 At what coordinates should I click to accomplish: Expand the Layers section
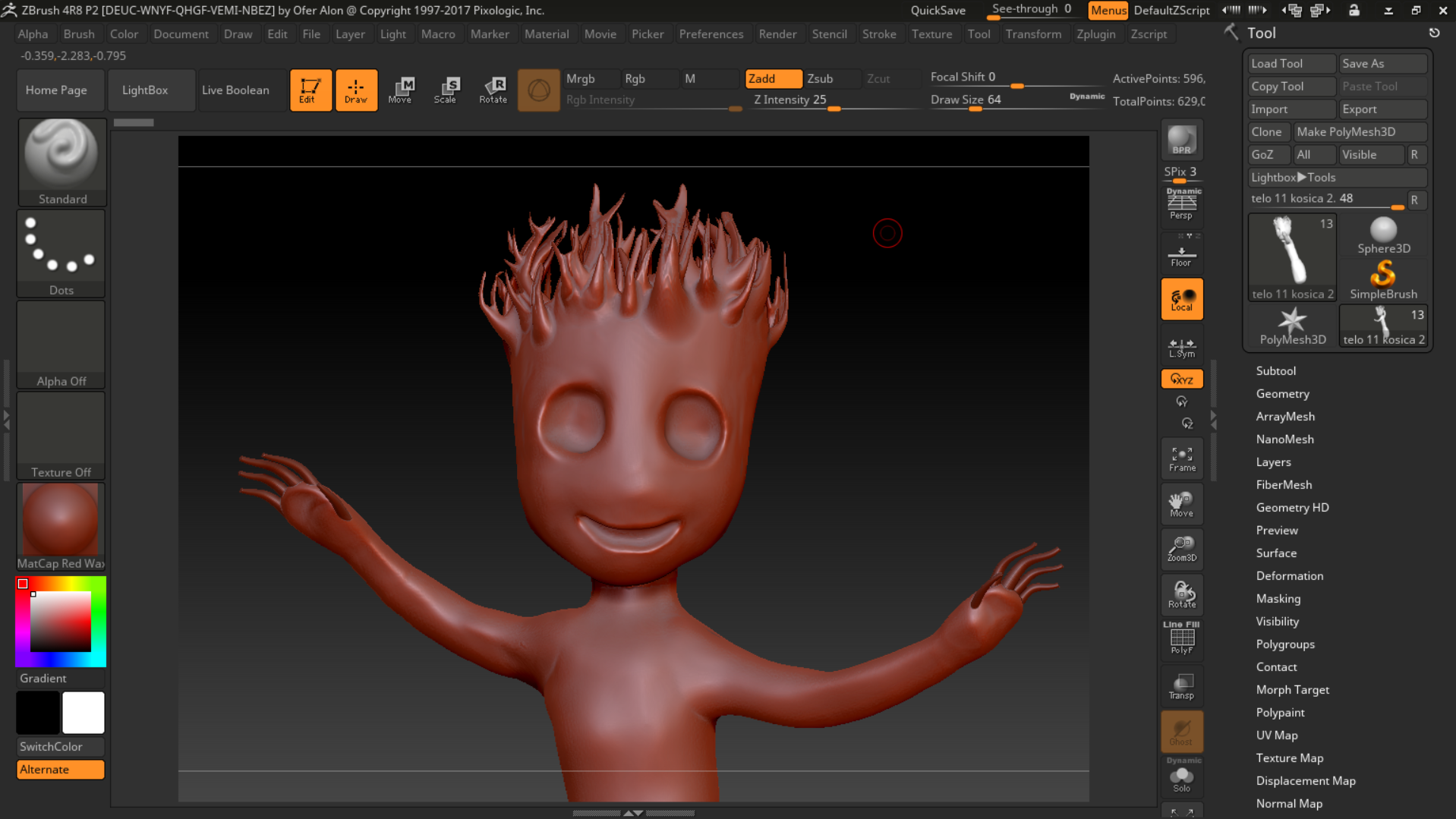pos(1273,461)
